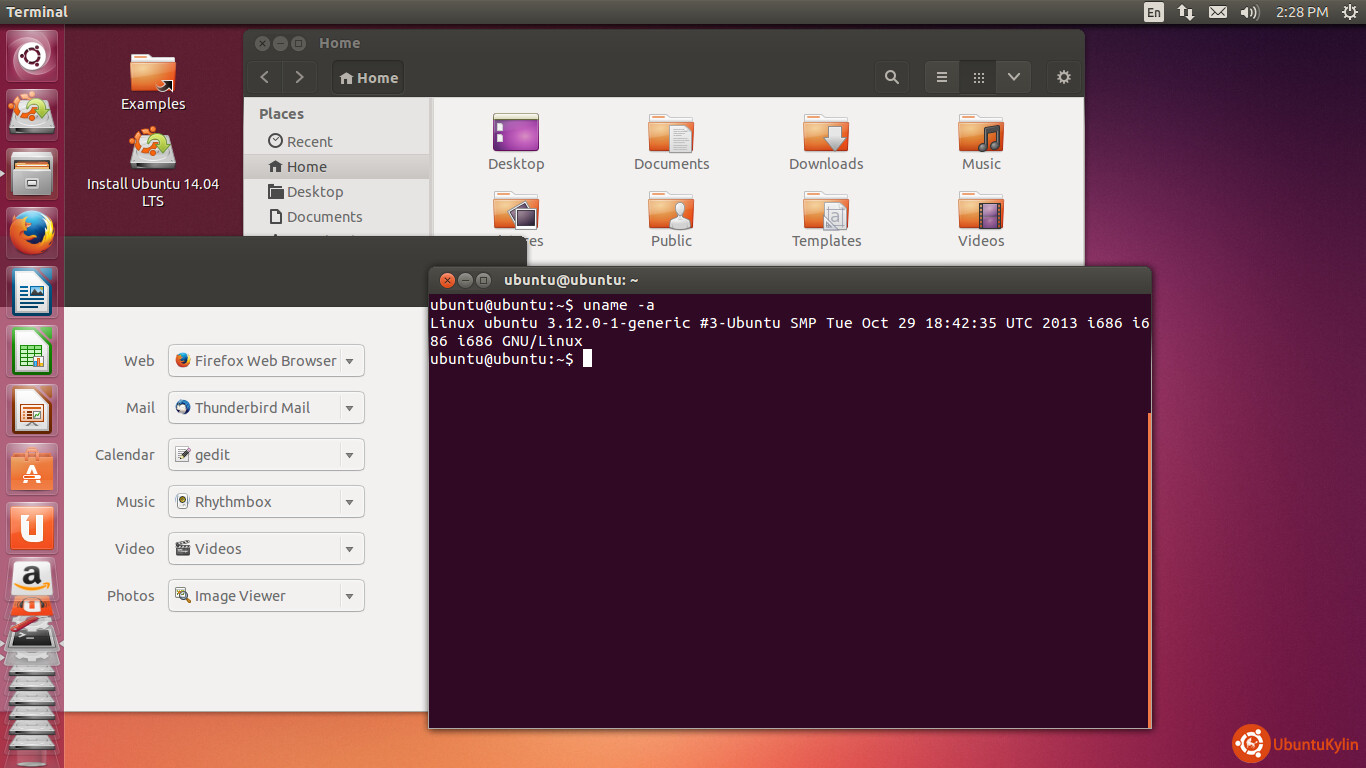Select Recent in Places sidebar
This screenshot has height=768, width=1366.
(x=309, y=142)
